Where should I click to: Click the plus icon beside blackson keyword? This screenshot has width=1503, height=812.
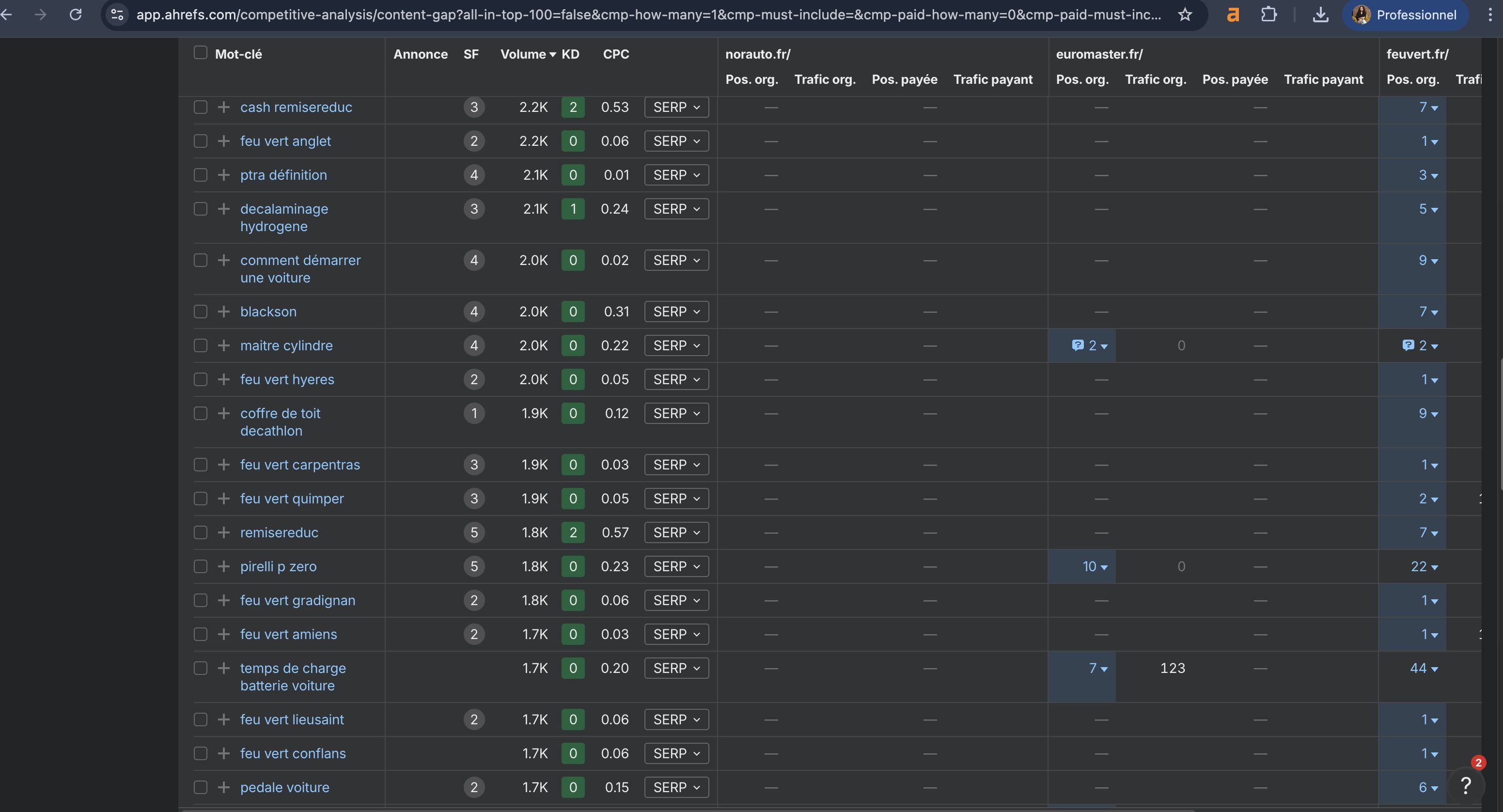point(223,312)
